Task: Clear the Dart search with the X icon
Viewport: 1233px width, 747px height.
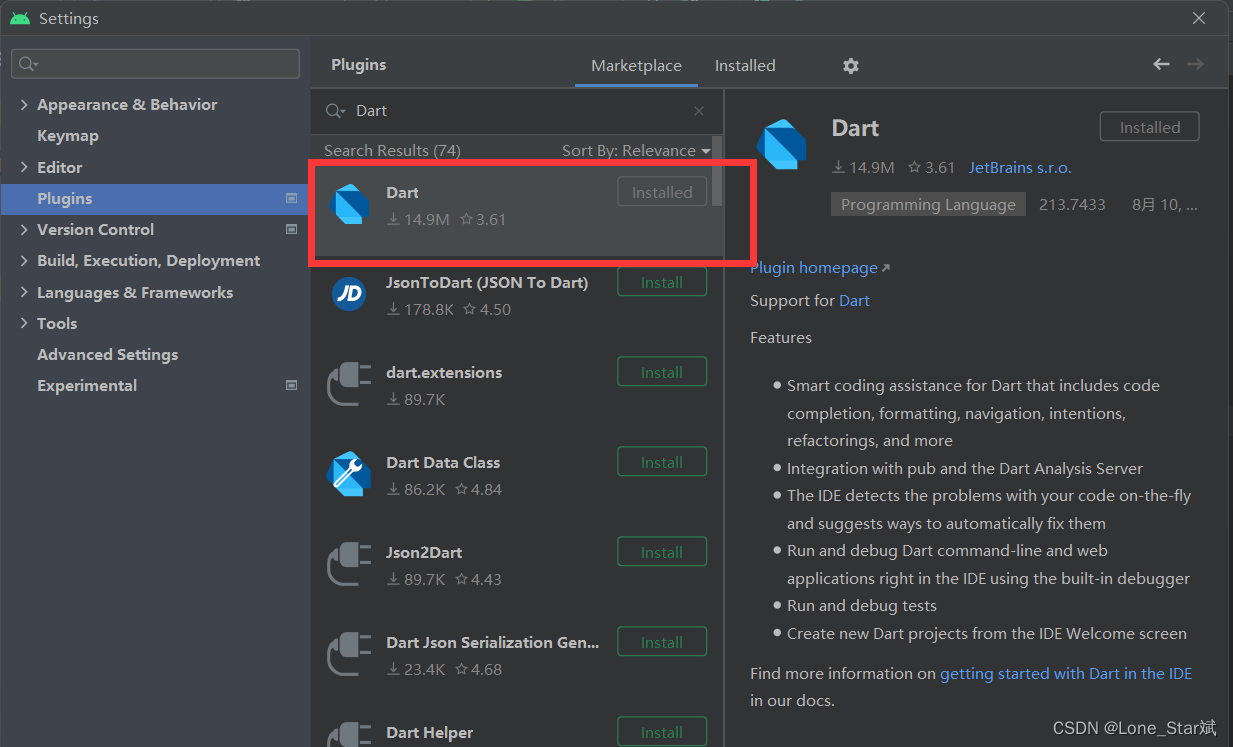Action: 699,111
